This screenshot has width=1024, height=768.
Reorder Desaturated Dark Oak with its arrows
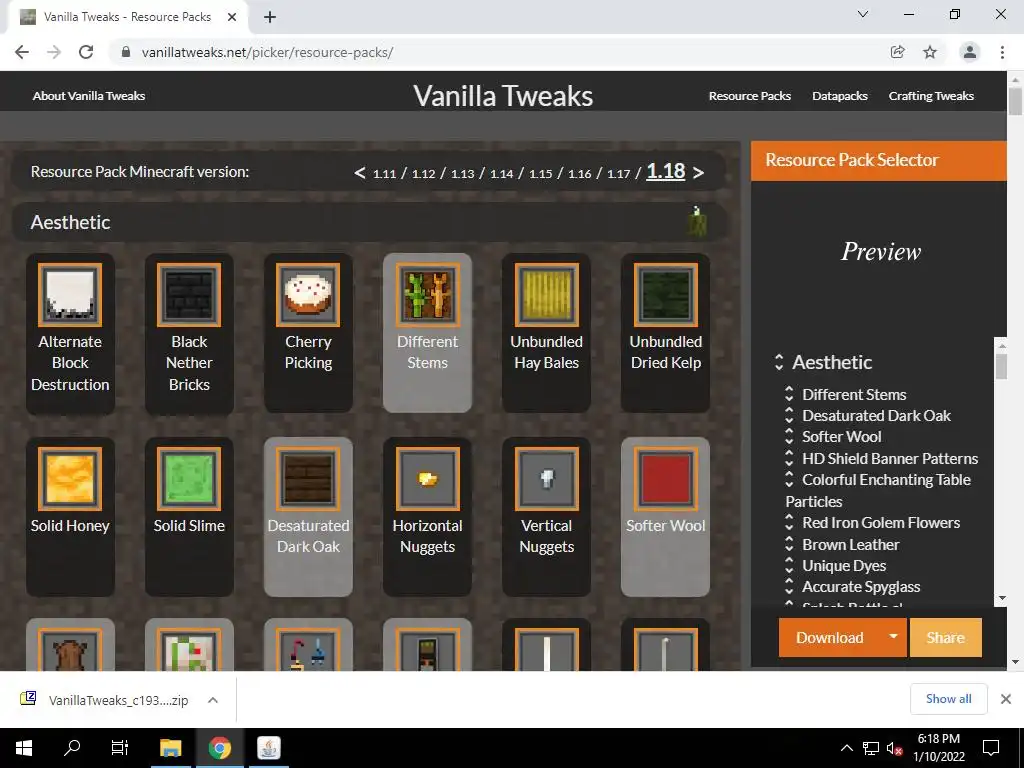(x=789, y=415)
